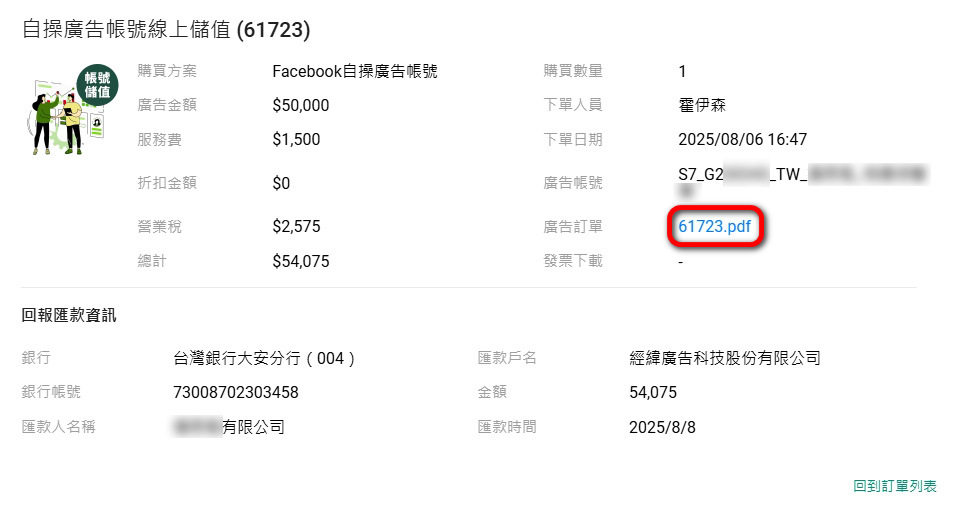Click the $1,500 service fee value
This screenshot has height=508, width=954.
(x=296, y=139)
